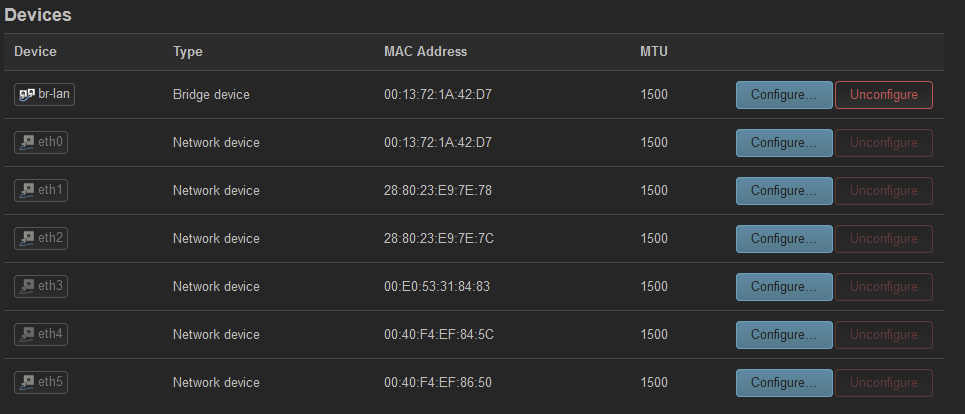Select the eth5 device icon badge

(x=41, y=383)
